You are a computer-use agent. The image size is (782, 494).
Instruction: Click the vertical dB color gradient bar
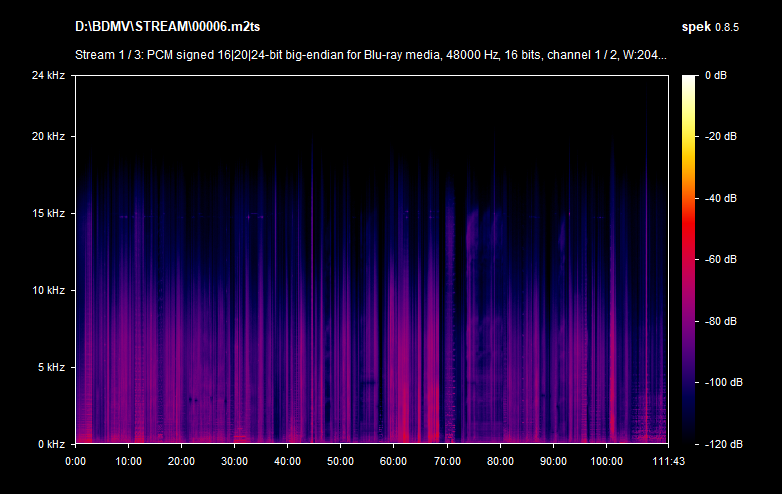690,259
